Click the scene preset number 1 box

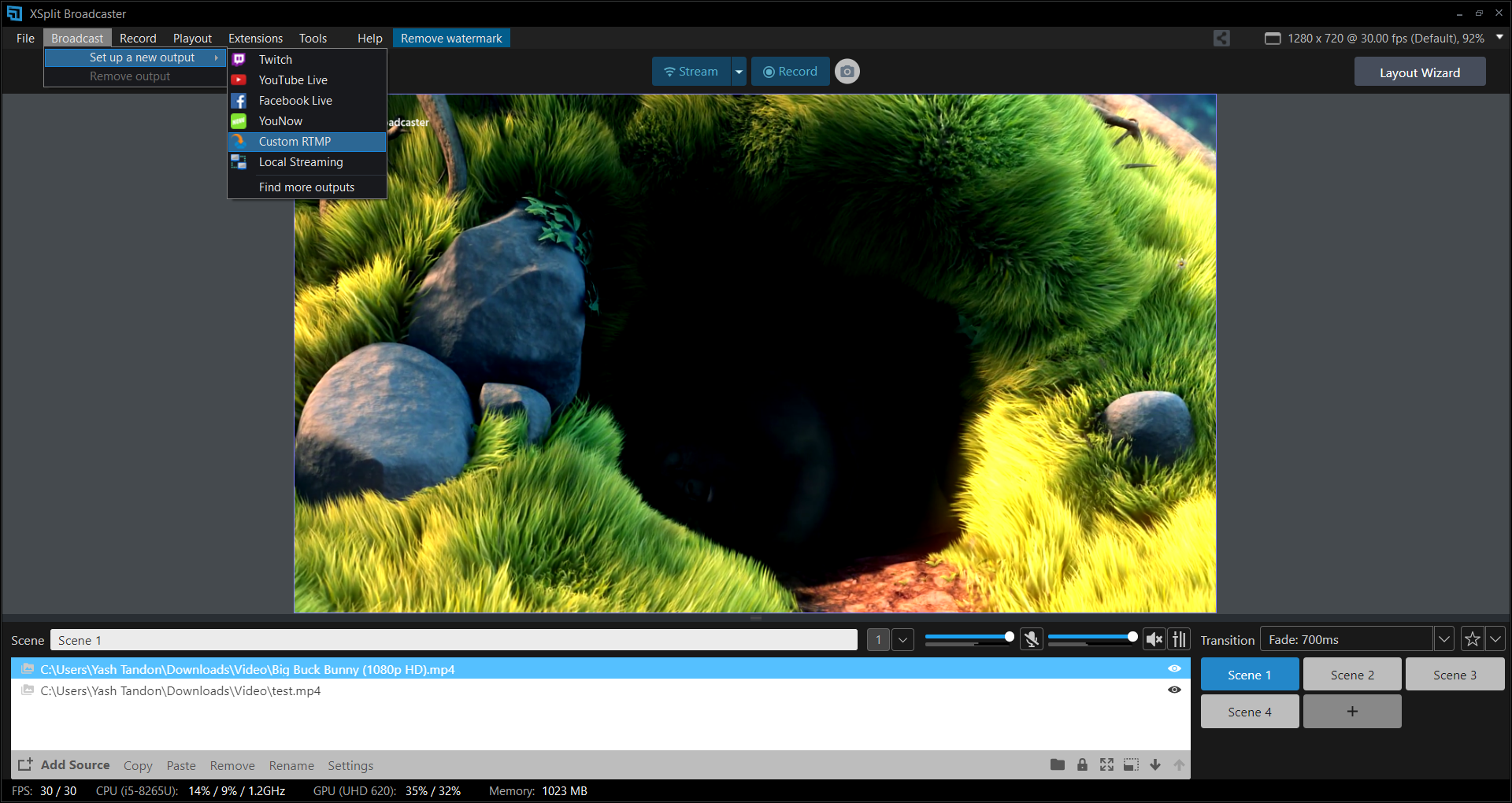point(879,640)
